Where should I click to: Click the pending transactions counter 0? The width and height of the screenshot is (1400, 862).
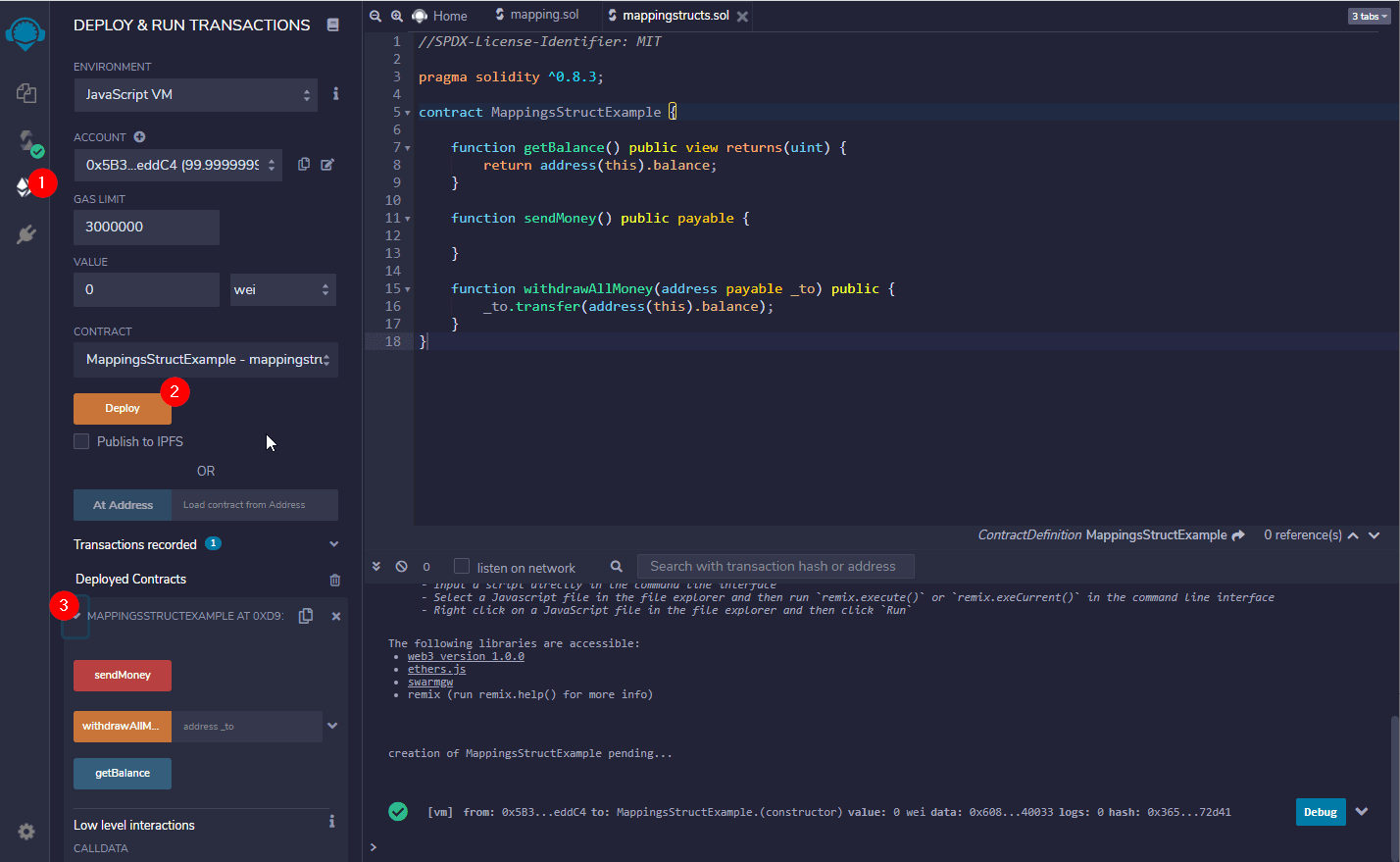[x=426, y=567]
